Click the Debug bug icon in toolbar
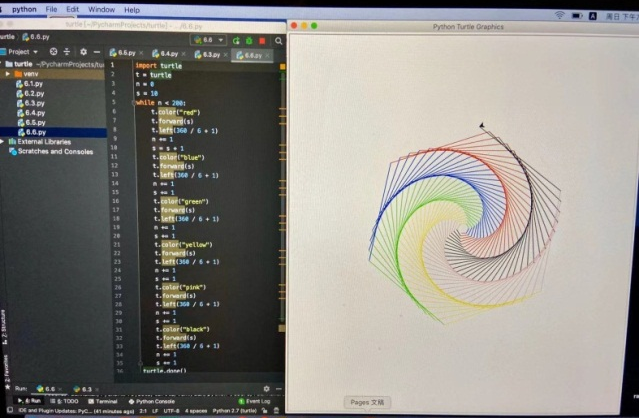The width and height of the screenshot is (639, 419). 250,39
